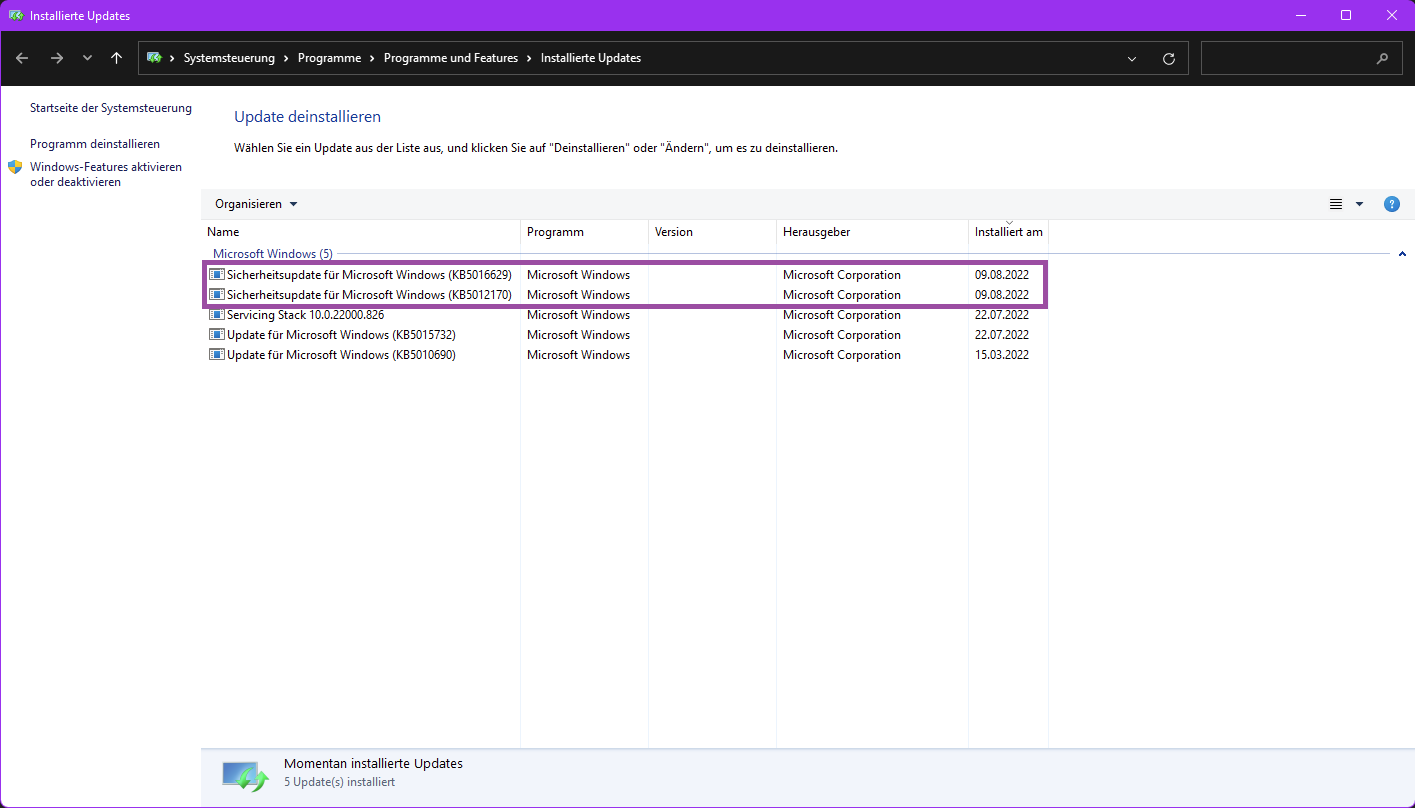Select Update für Microsoft Windows (KB5010690)
The image size is (1415, 809).
(x=626, y=355)
